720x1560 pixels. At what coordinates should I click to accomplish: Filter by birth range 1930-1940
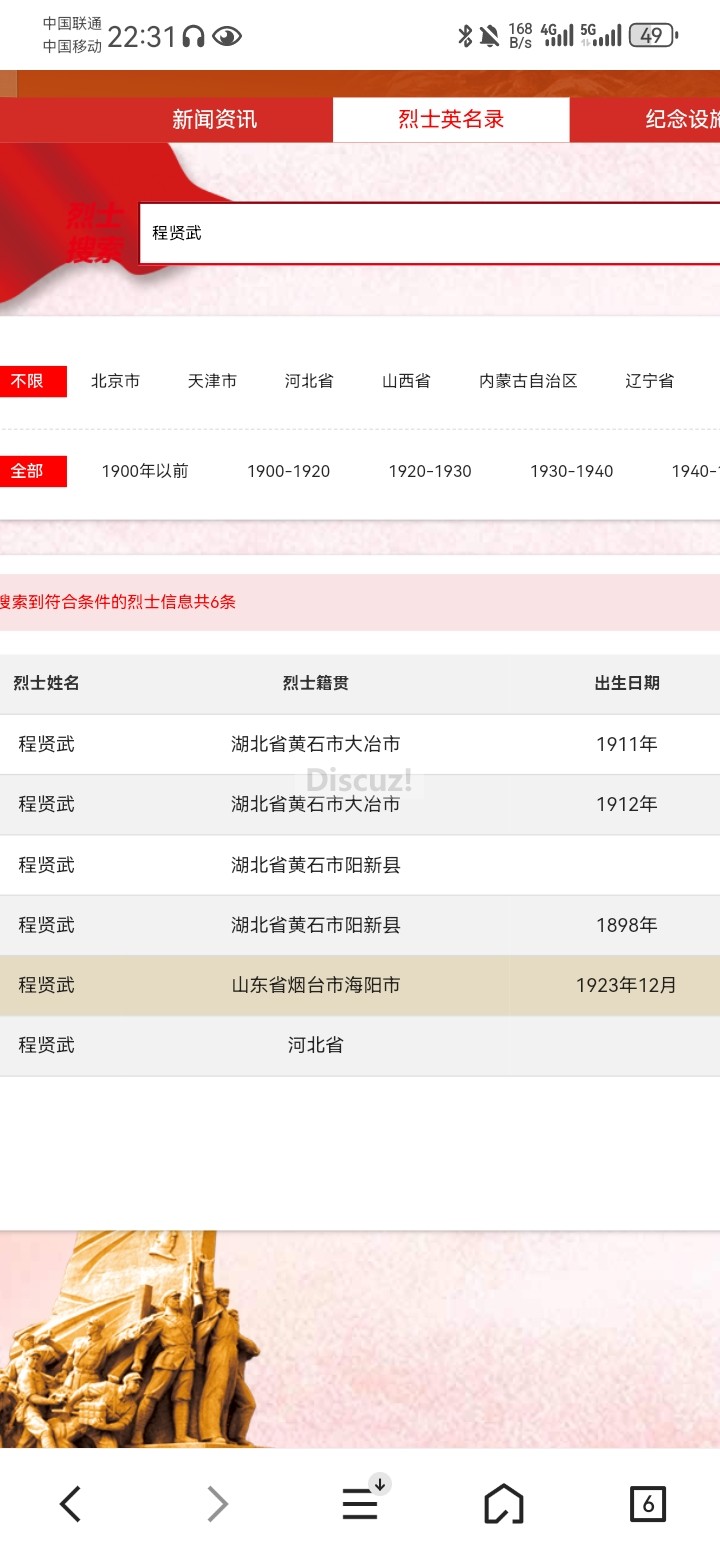[x=571, y=471]
